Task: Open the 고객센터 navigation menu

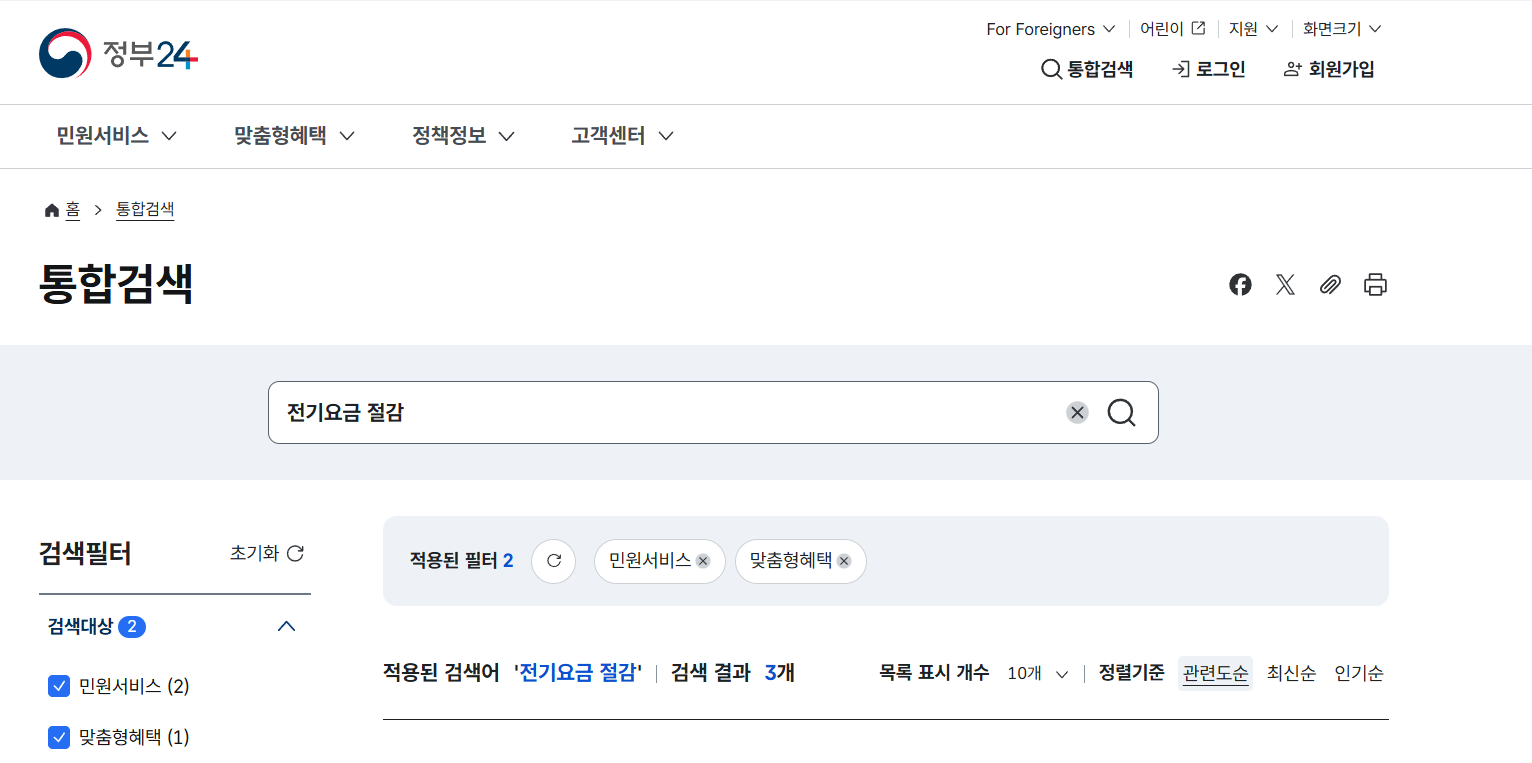Action: coord(621,136)
